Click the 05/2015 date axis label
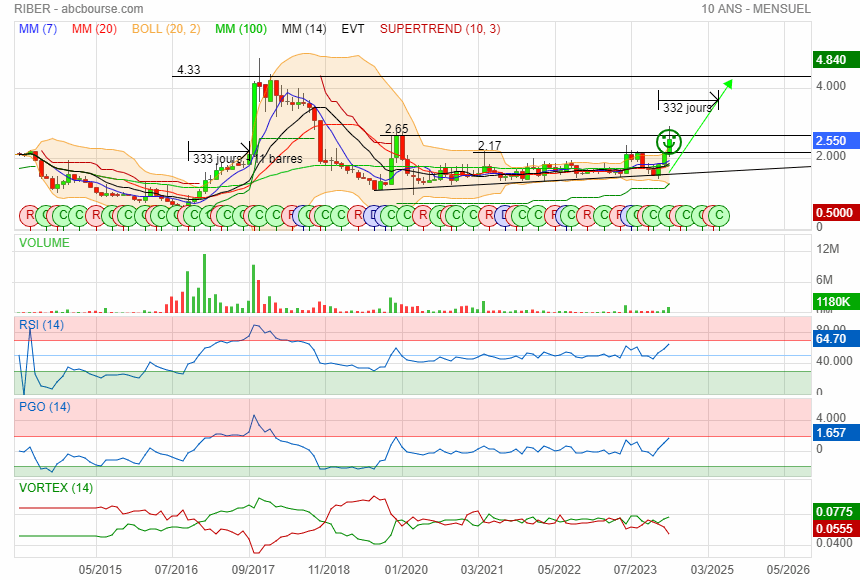The width and height of the screenshot is (860, 580). point(100,570)
